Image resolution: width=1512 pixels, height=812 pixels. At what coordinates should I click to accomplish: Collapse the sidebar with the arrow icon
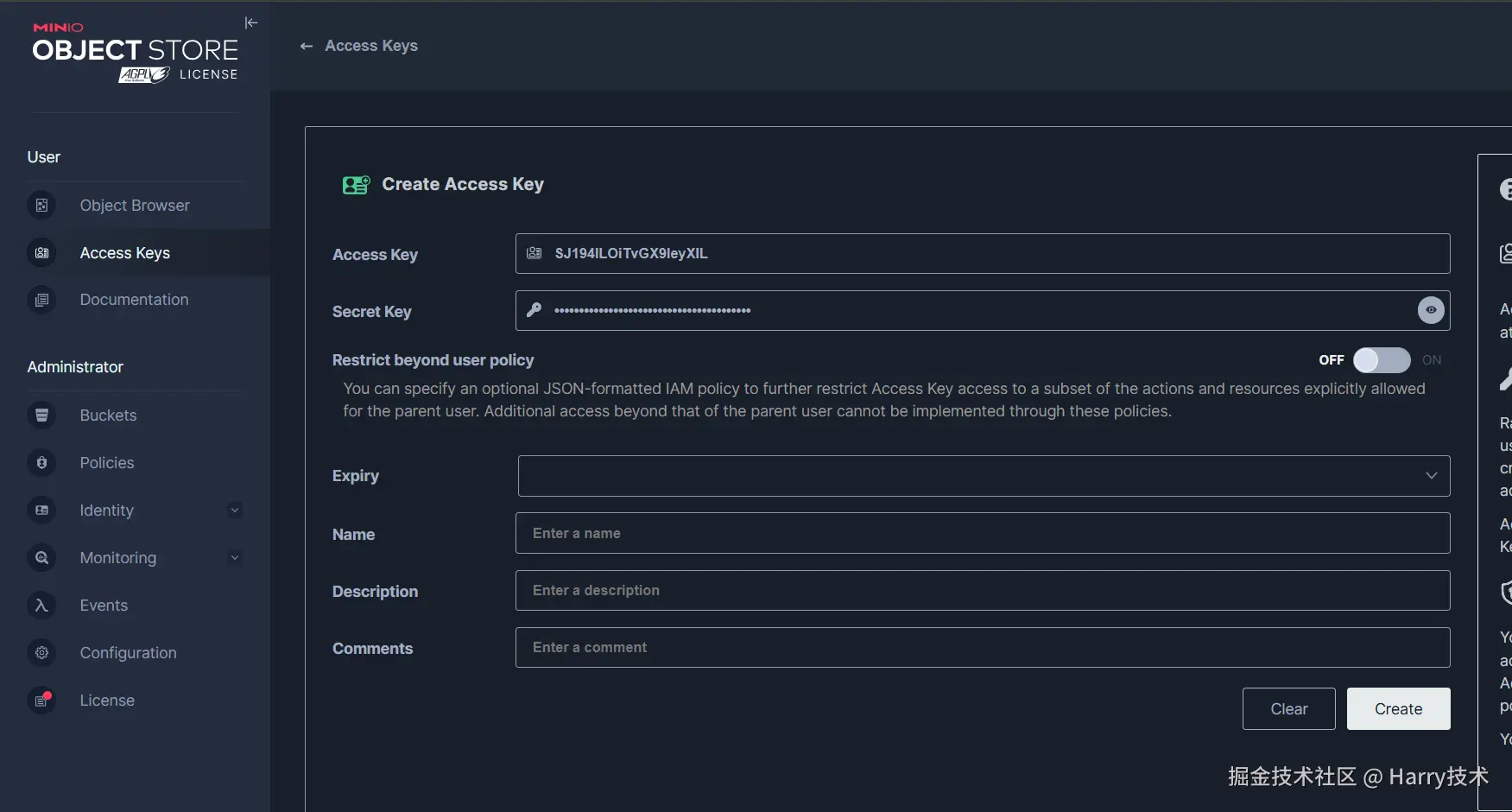[251, 23]
